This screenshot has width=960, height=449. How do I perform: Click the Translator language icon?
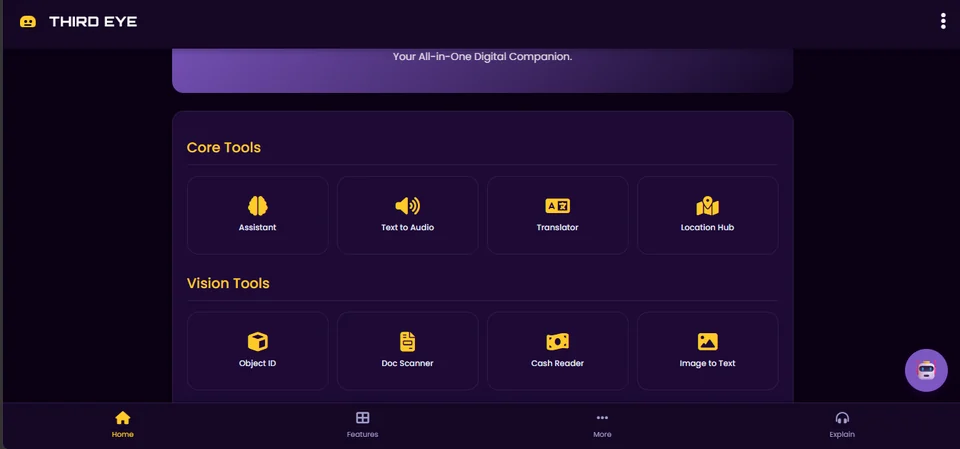(558, 206)
